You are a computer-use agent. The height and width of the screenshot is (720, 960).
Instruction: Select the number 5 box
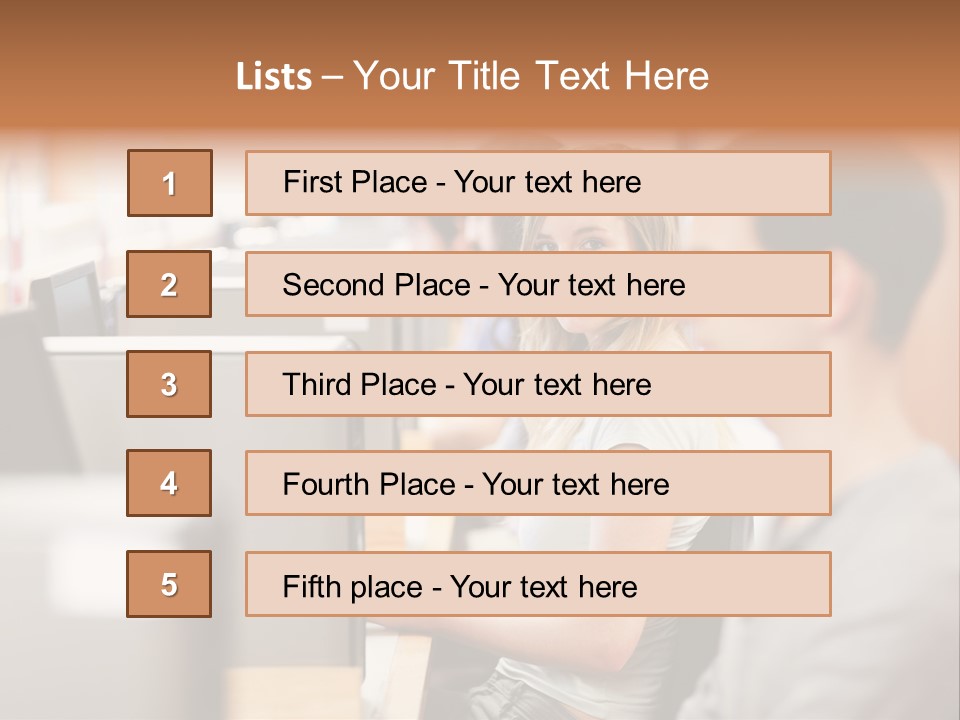coord(169,584)
